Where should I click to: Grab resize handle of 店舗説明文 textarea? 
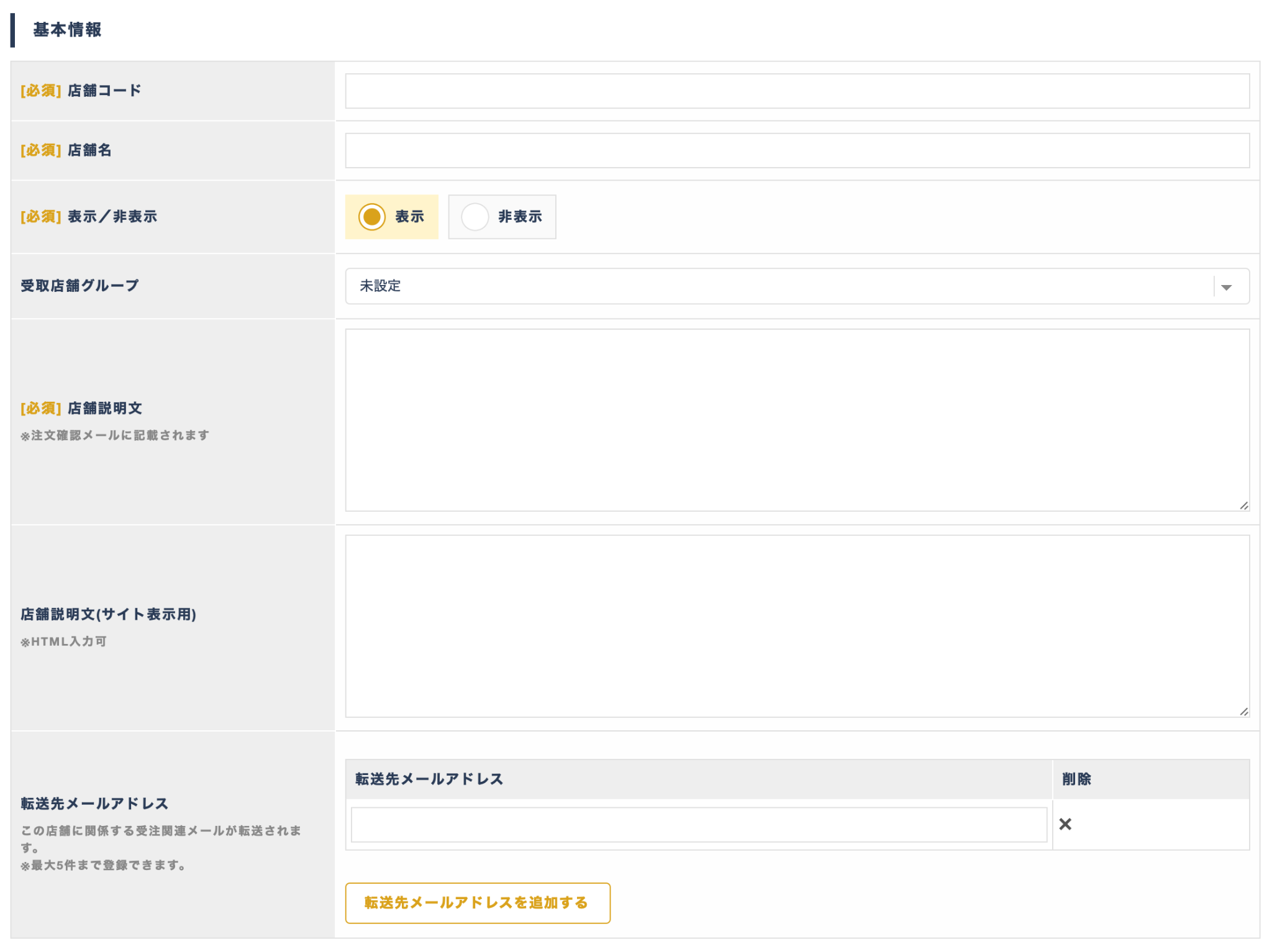pos(1243,505)
